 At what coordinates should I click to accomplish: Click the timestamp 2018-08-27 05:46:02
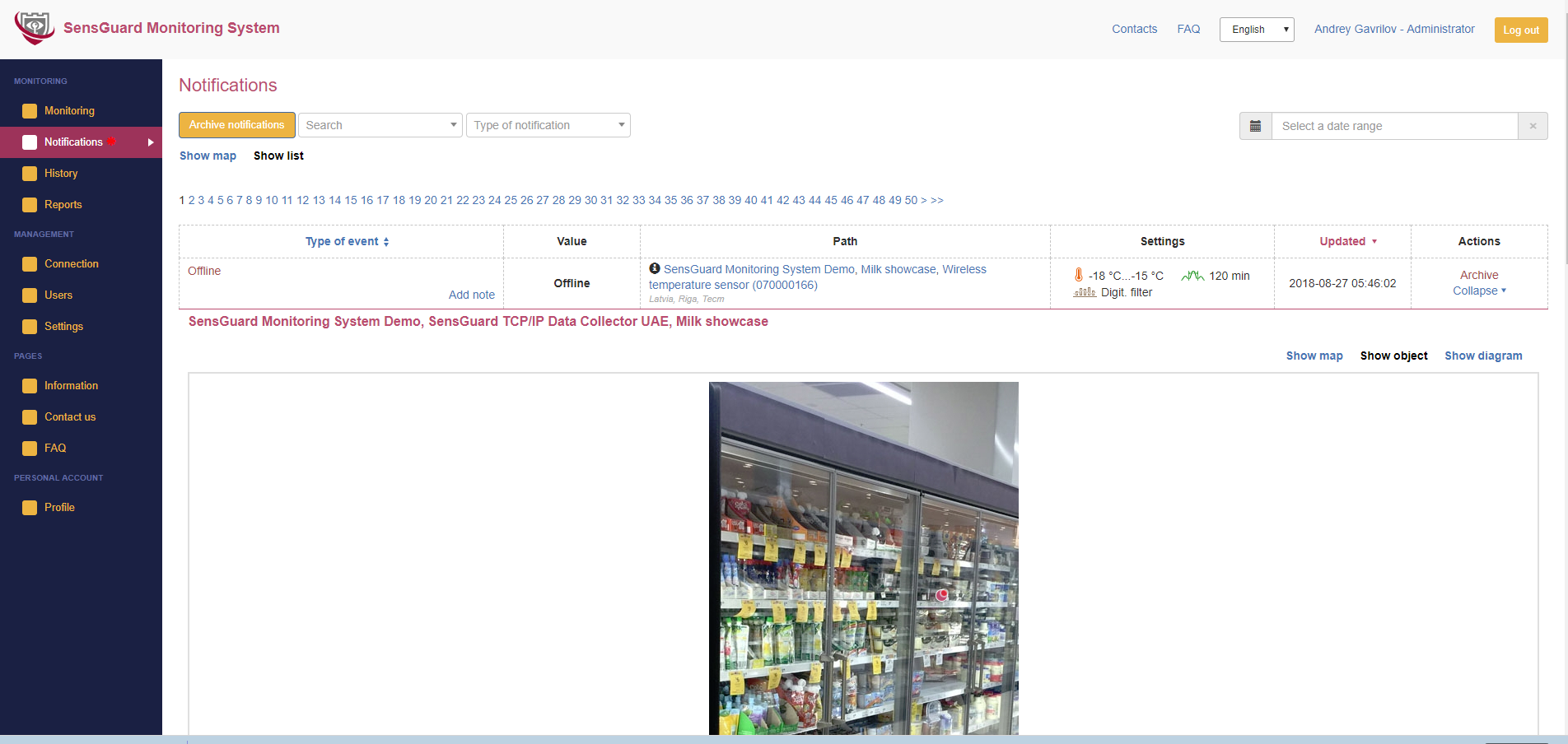(x=1342, y=283)
